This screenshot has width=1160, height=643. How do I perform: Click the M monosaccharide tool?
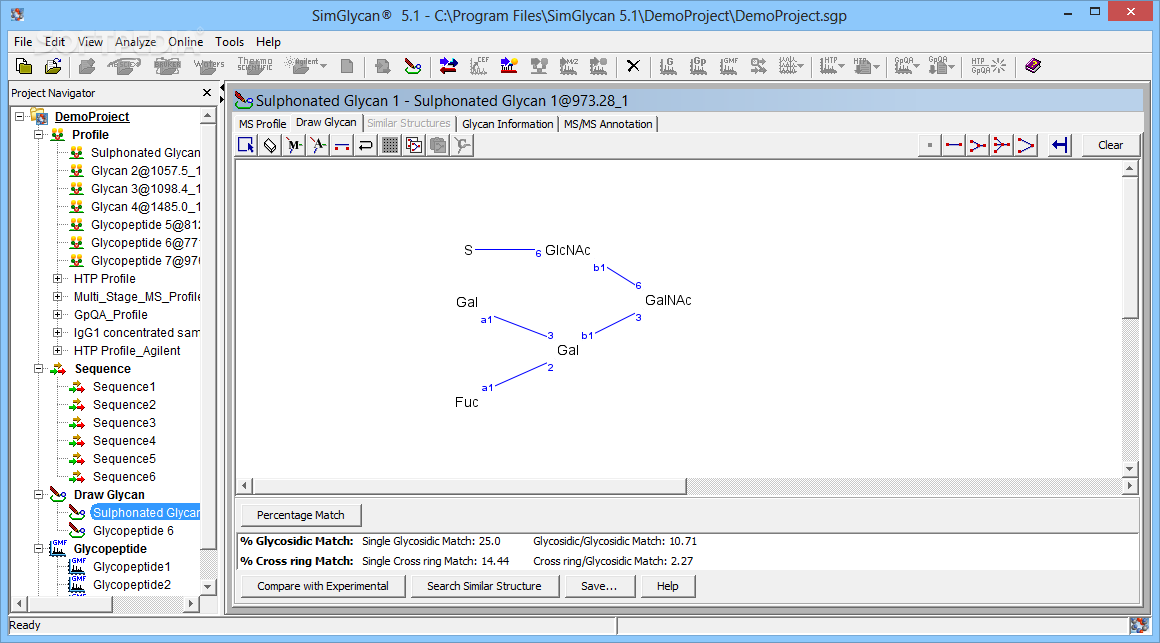[294, 145]
